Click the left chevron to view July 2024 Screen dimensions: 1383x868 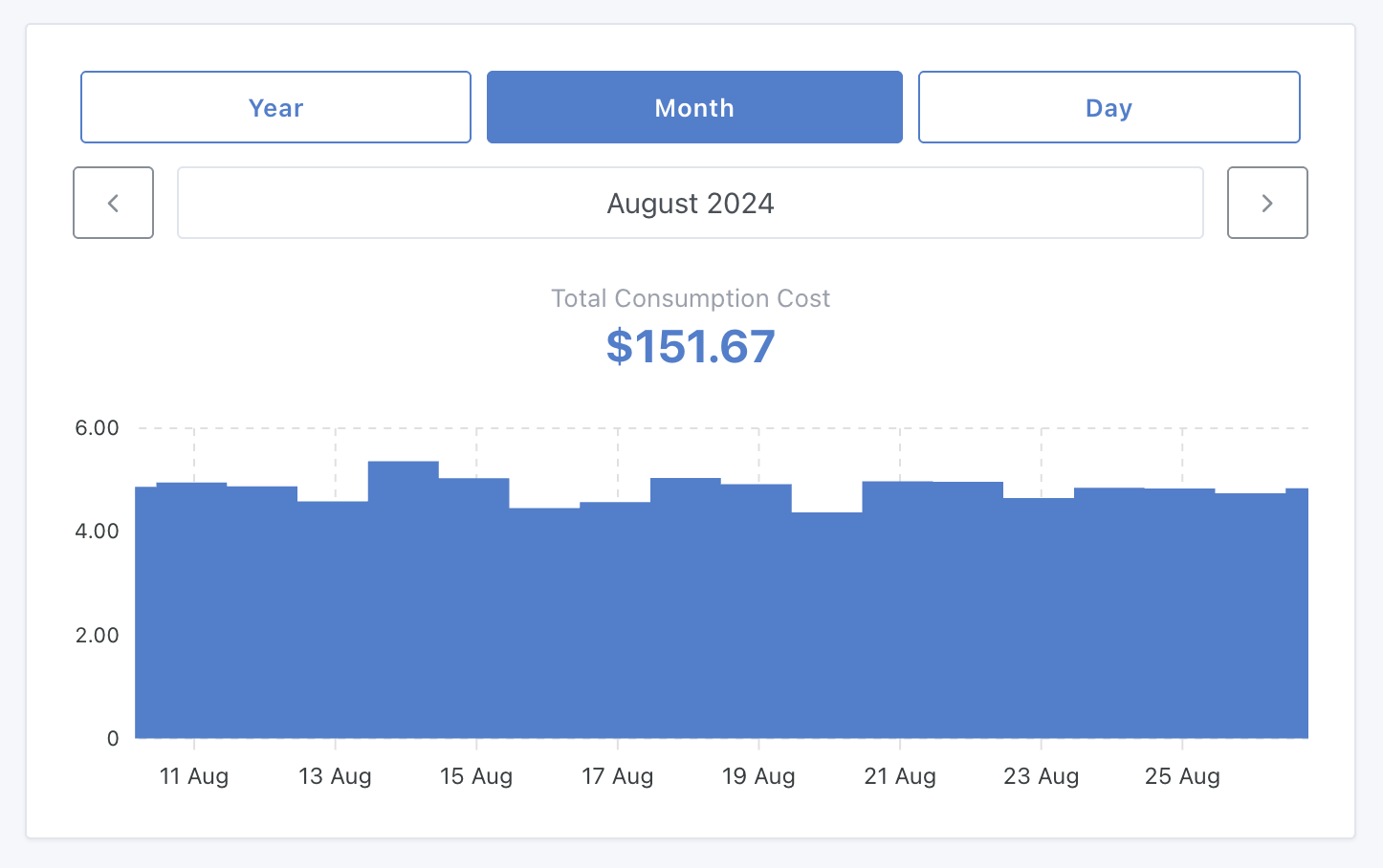coord(113,203)
